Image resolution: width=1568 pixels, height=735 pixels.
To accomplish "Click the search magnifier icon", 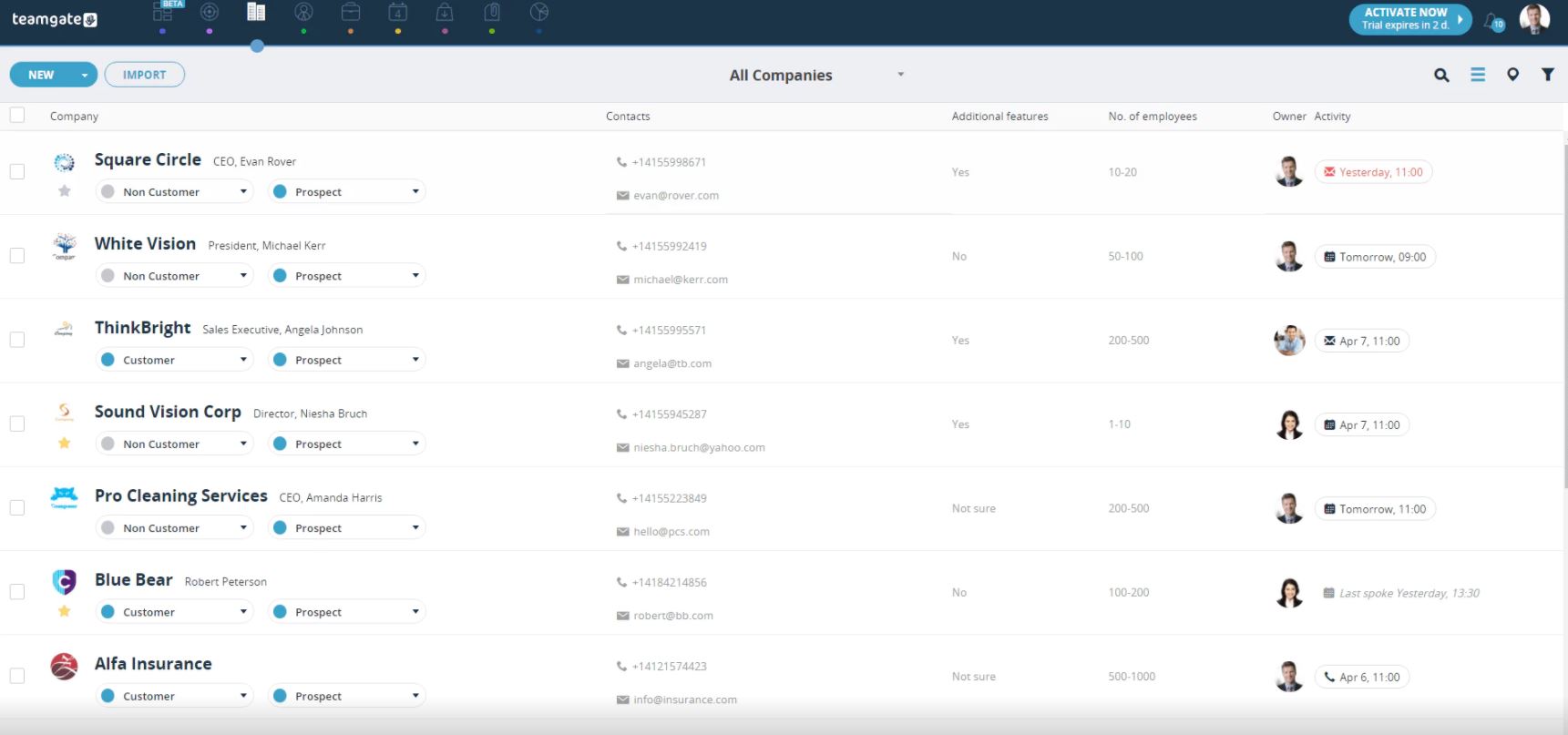I will tap(1441, 75).
